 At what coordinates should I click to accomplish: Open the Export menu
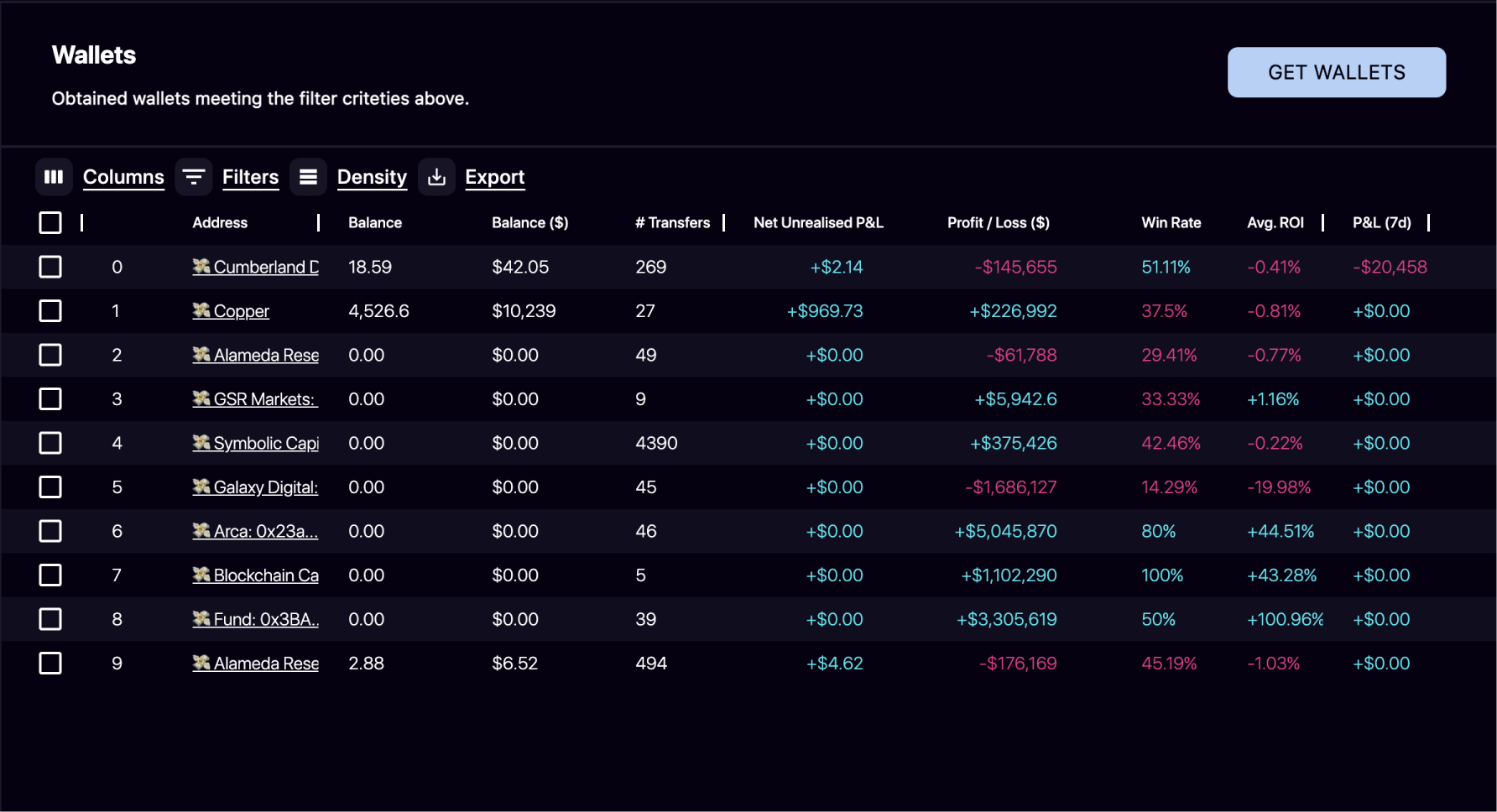pyautogui.click(x=494, y=177)
